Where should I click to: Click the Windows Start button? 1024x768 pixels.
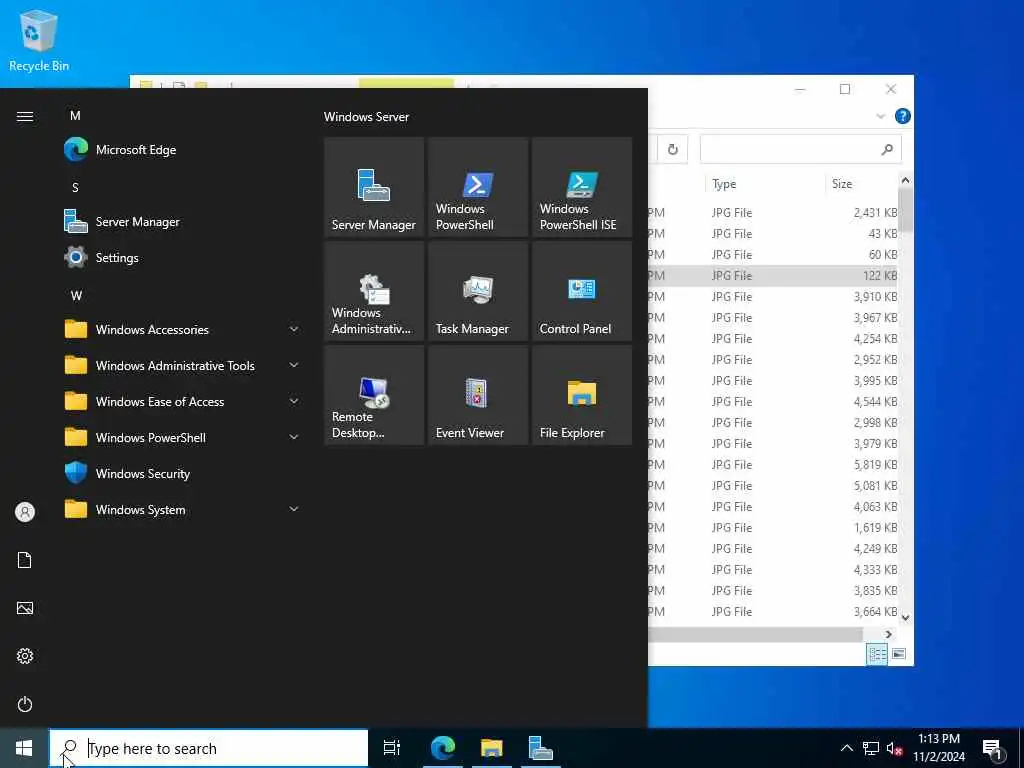pos(24,748)
